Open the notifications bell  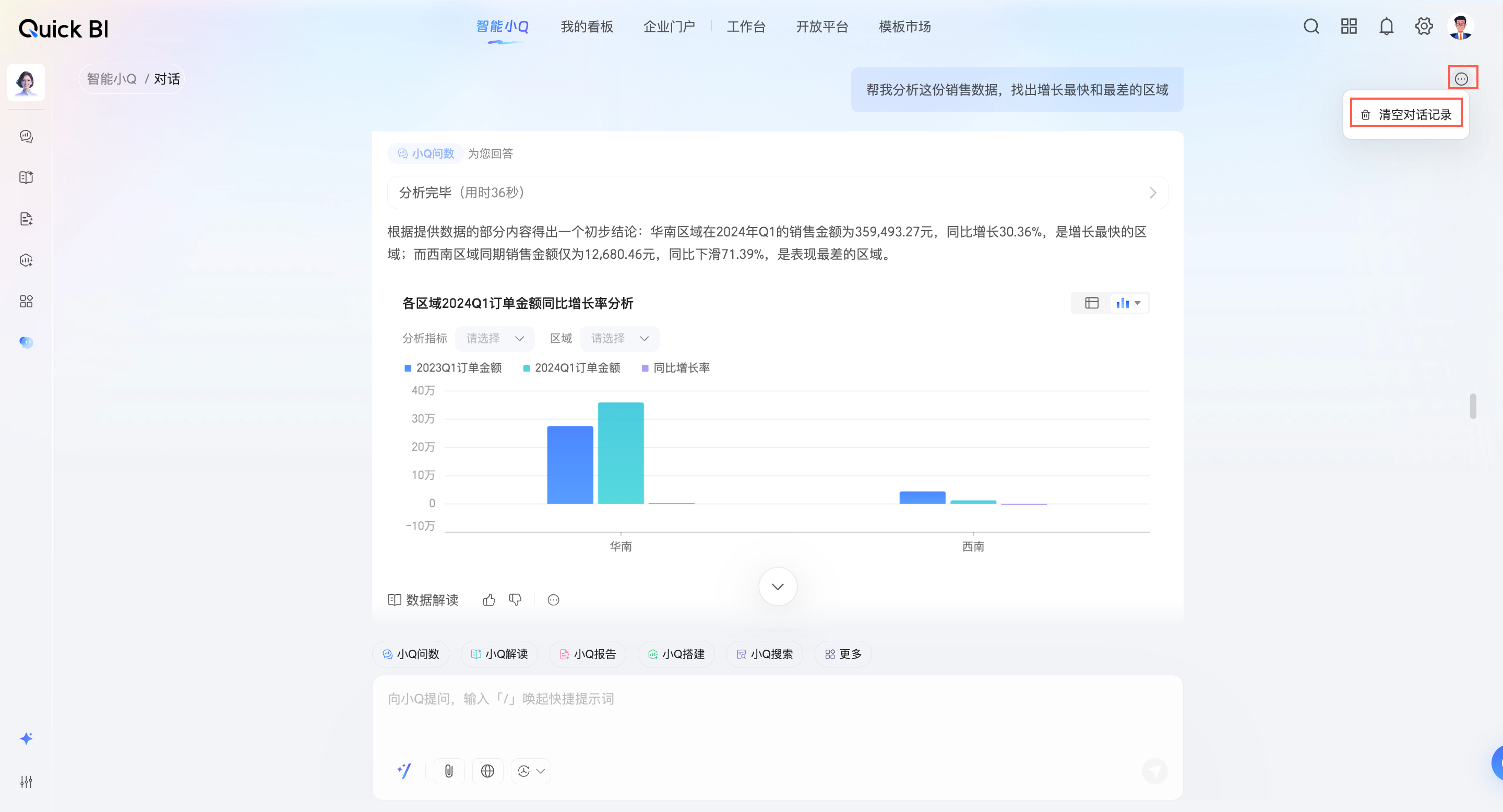[1386, 27]
